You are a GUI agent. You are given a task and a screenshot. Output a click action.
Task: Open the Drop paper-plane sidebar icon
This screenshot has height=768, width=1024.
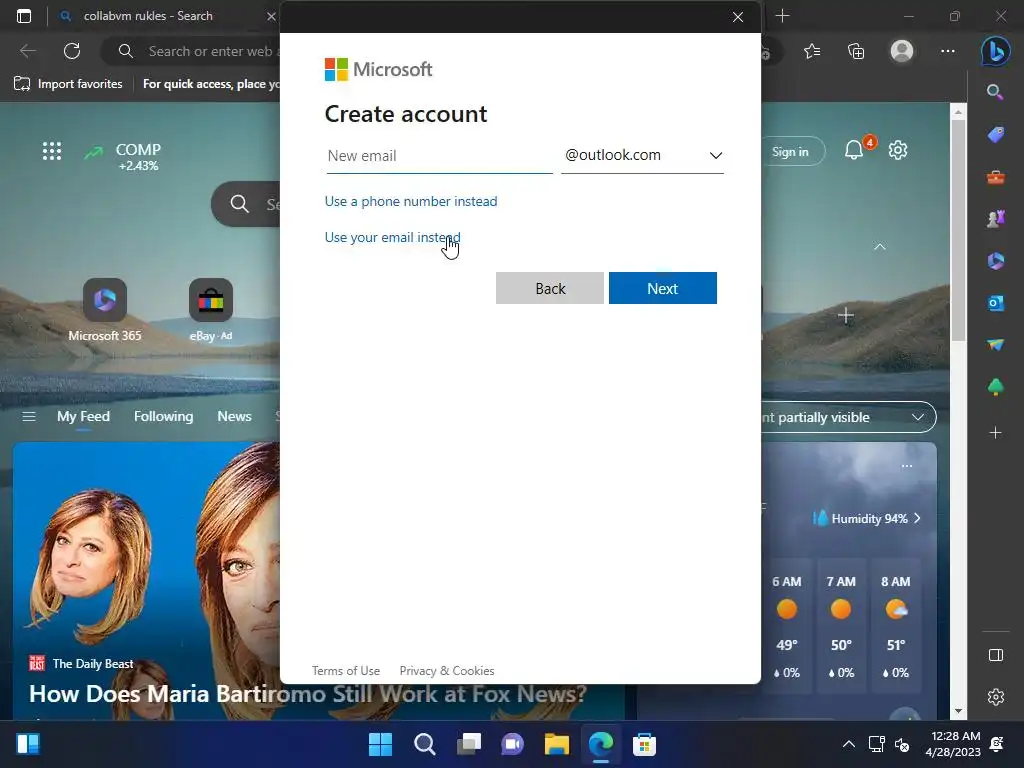(x=995, y=345)
